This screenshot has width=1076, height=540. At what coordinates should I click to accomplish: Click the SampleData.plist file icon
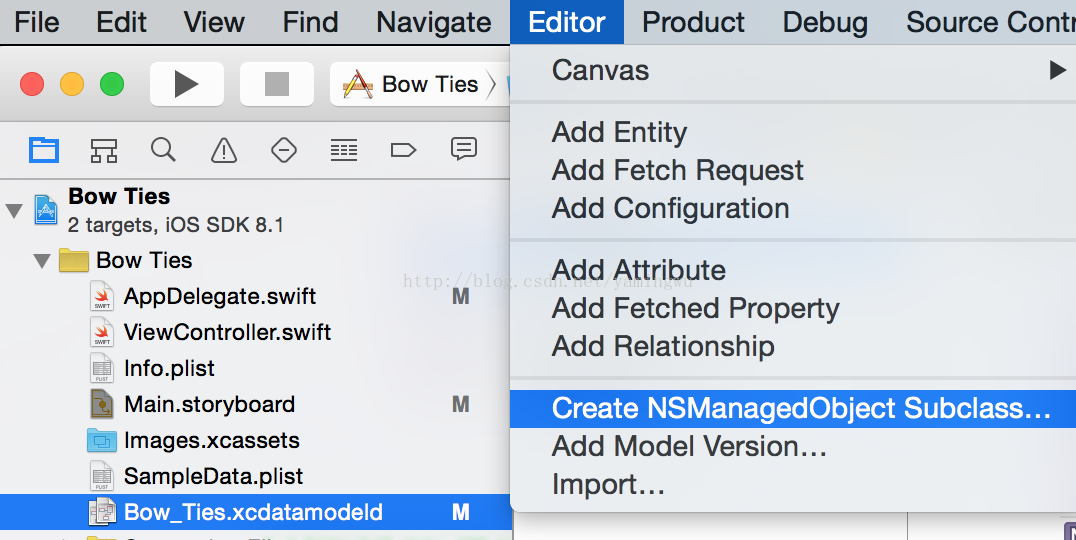[102, 476]
